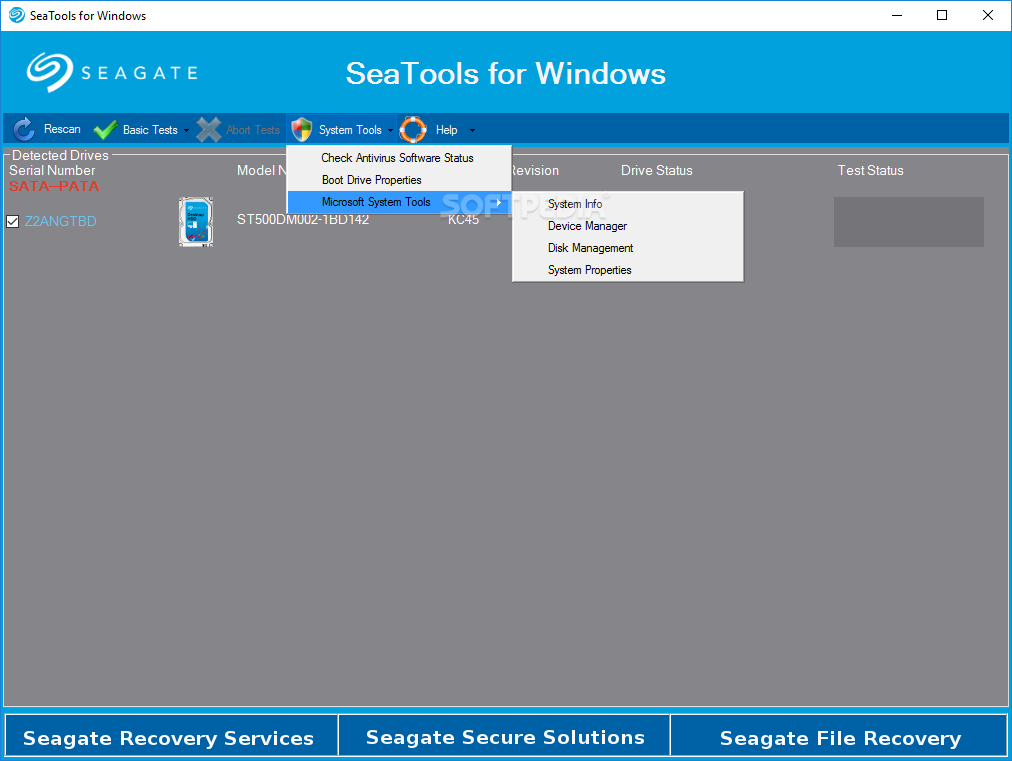Click the SeaTools app icon in title bar
1012x761 pixels.
[x=17, y=15]
